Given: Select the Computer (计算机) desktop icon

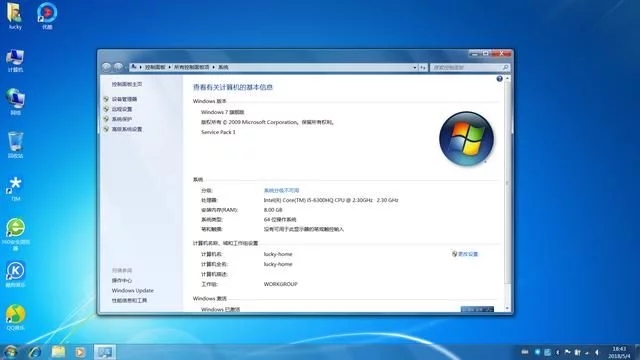Looking at the screenshot, I should pos(15,60).
